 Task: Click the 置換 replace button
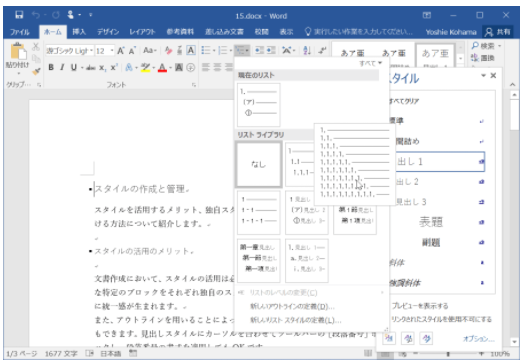[x=483, y=58]
